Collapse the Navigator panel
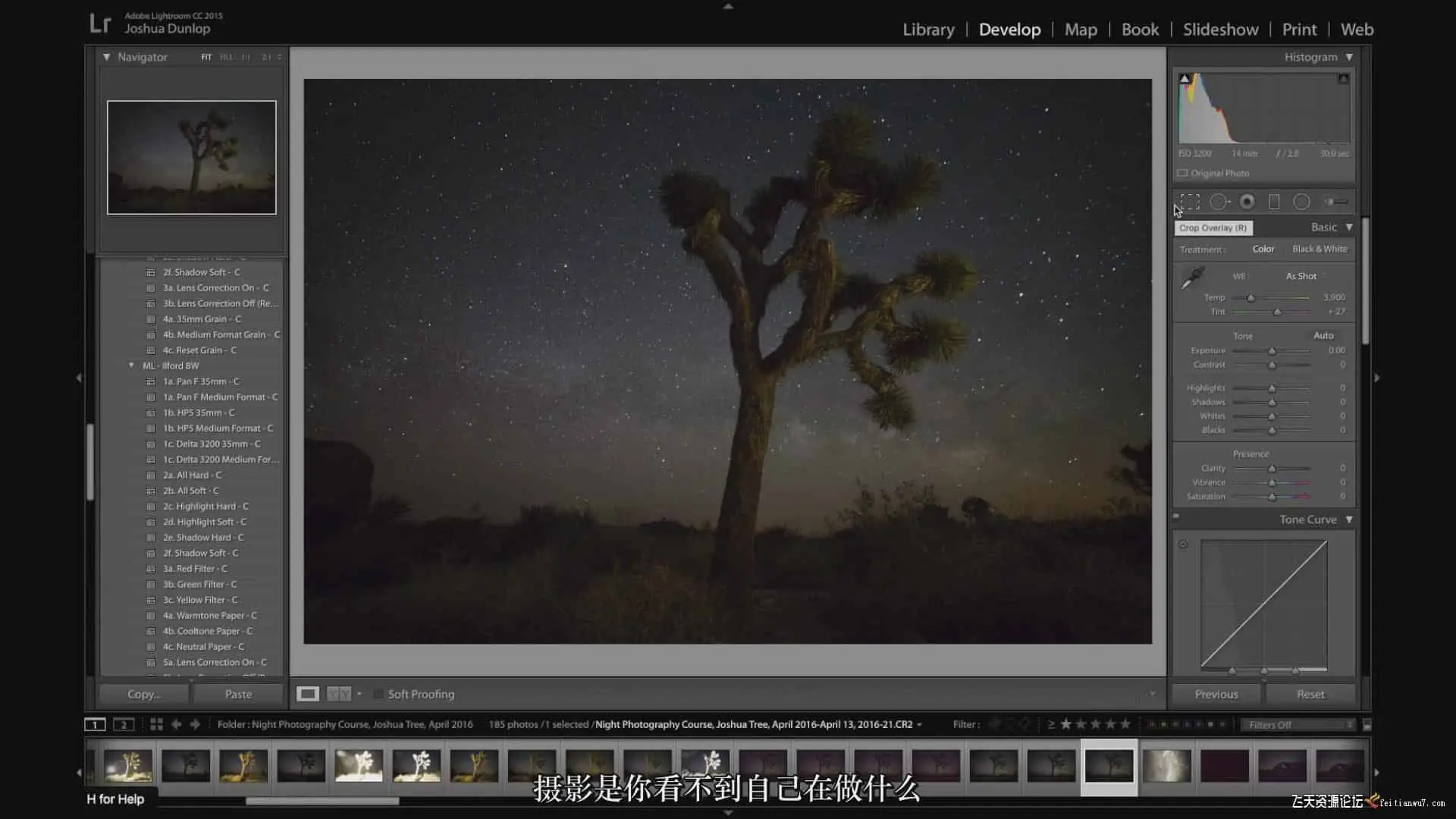The width and height of the screenshot is (1456, 819). pos(106,57)
